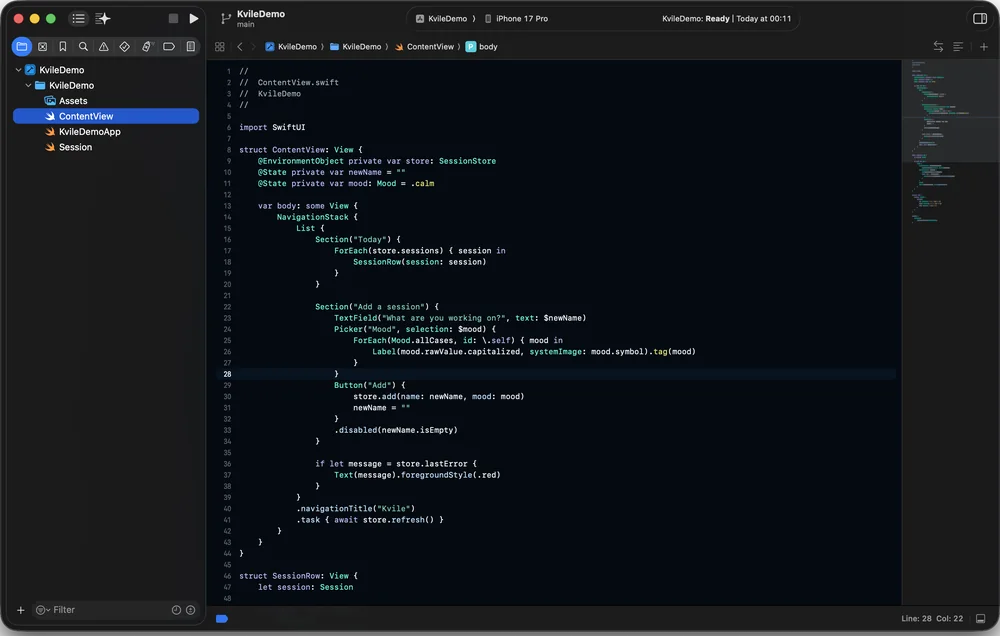Screen dimensions: 1000x636
Task: Click KvileDemo project in the jump bar
Action: click(291, 47)
